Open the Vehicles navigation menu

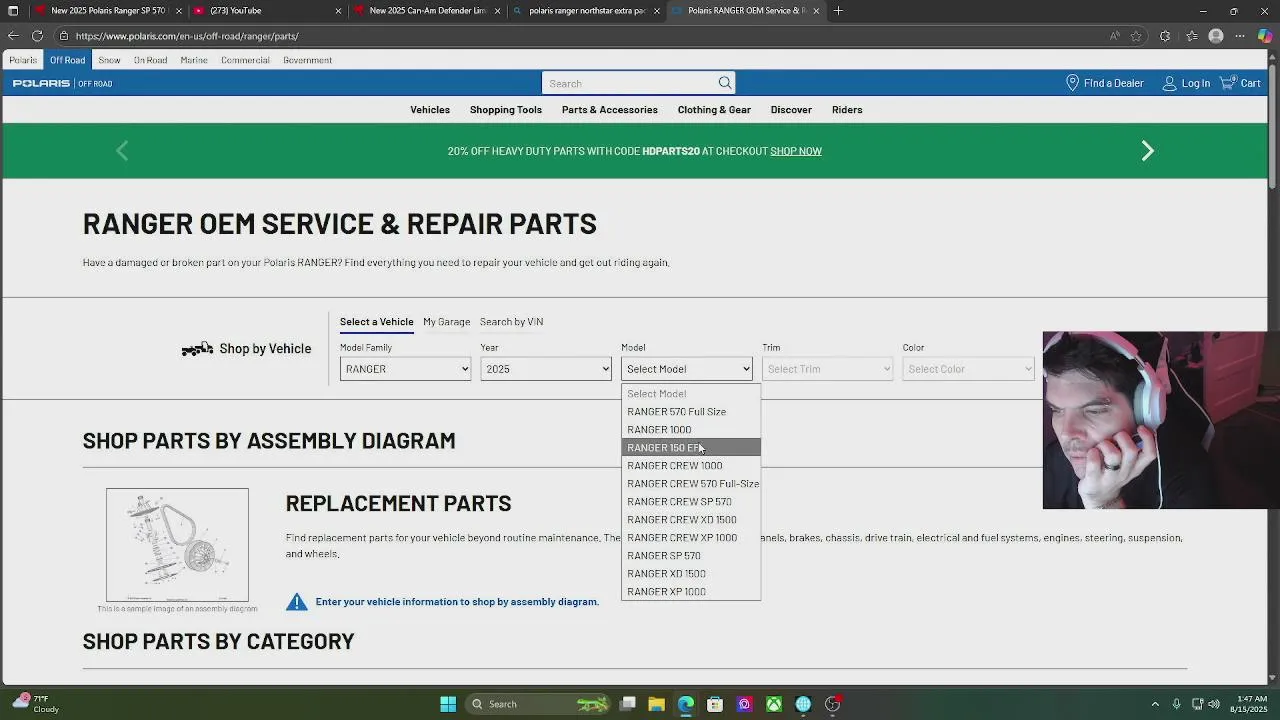point(430,110)
